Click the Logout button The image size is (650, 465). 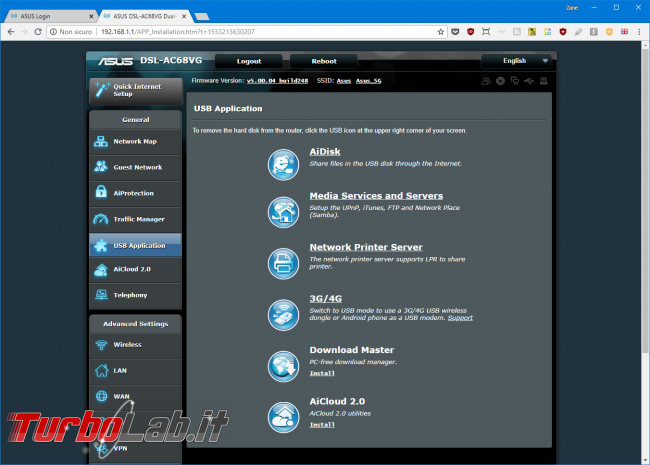coord(249,61)
